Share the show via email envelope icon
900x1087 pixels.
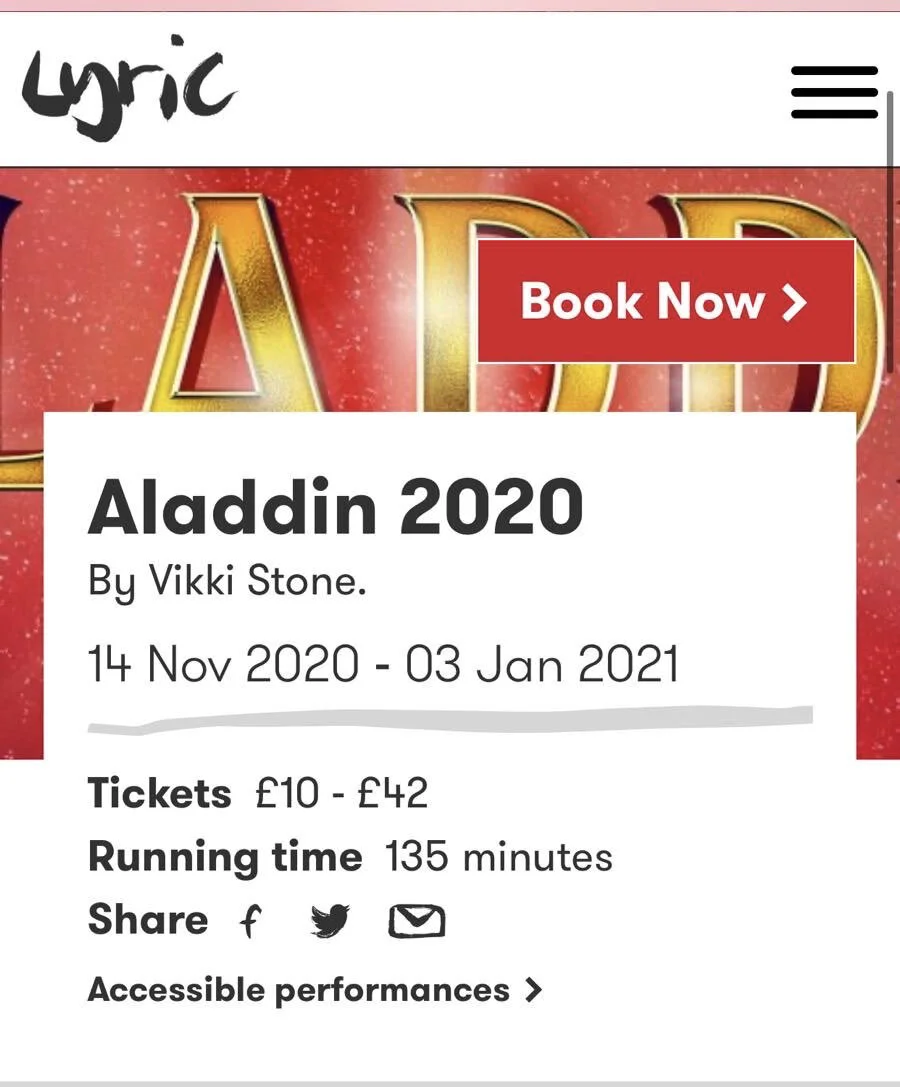point(416,921)
